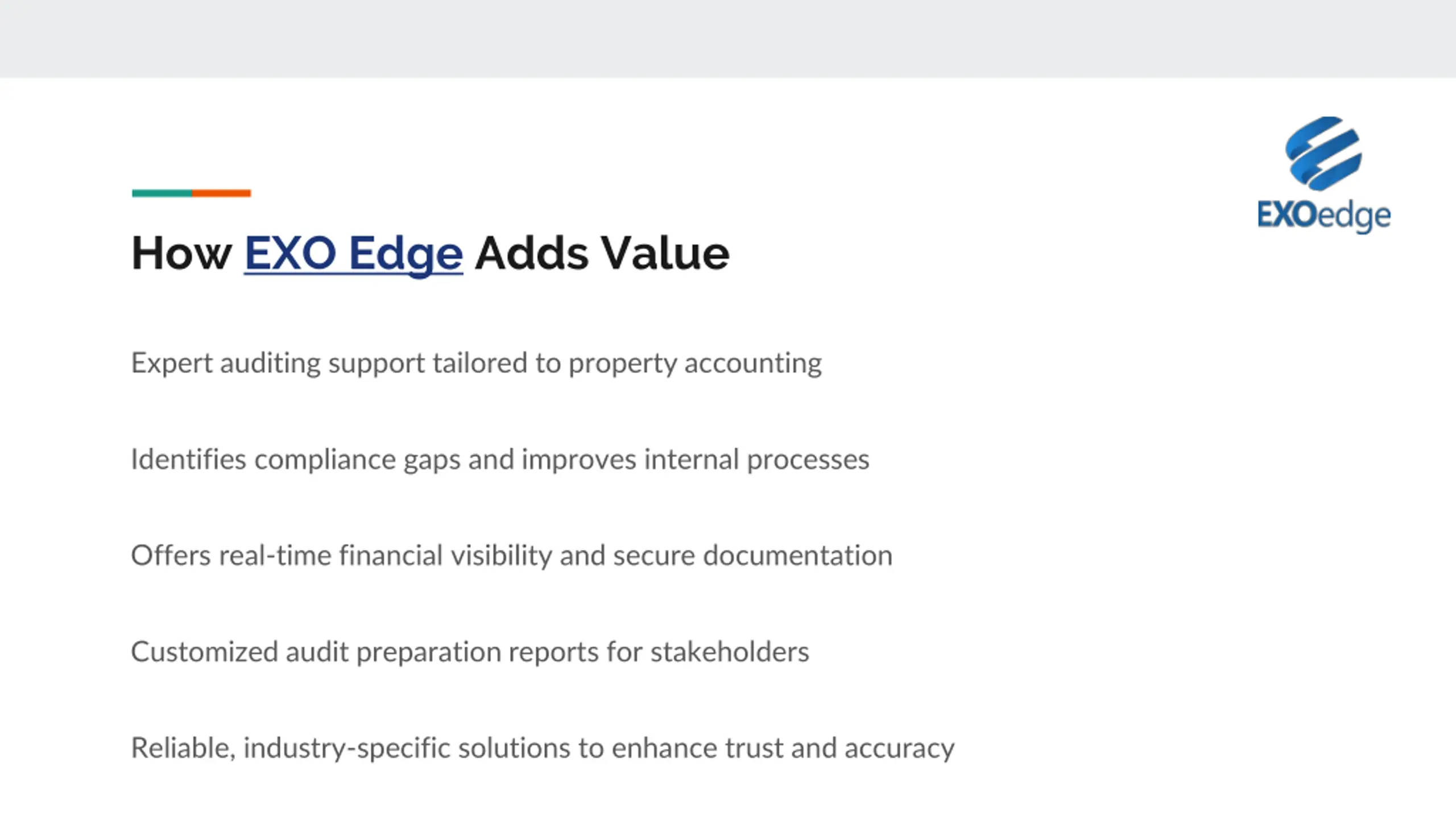Viewport: 1456px width, 819px height.
Task: Click the gray header band above slide
Action: coord(728,39)
